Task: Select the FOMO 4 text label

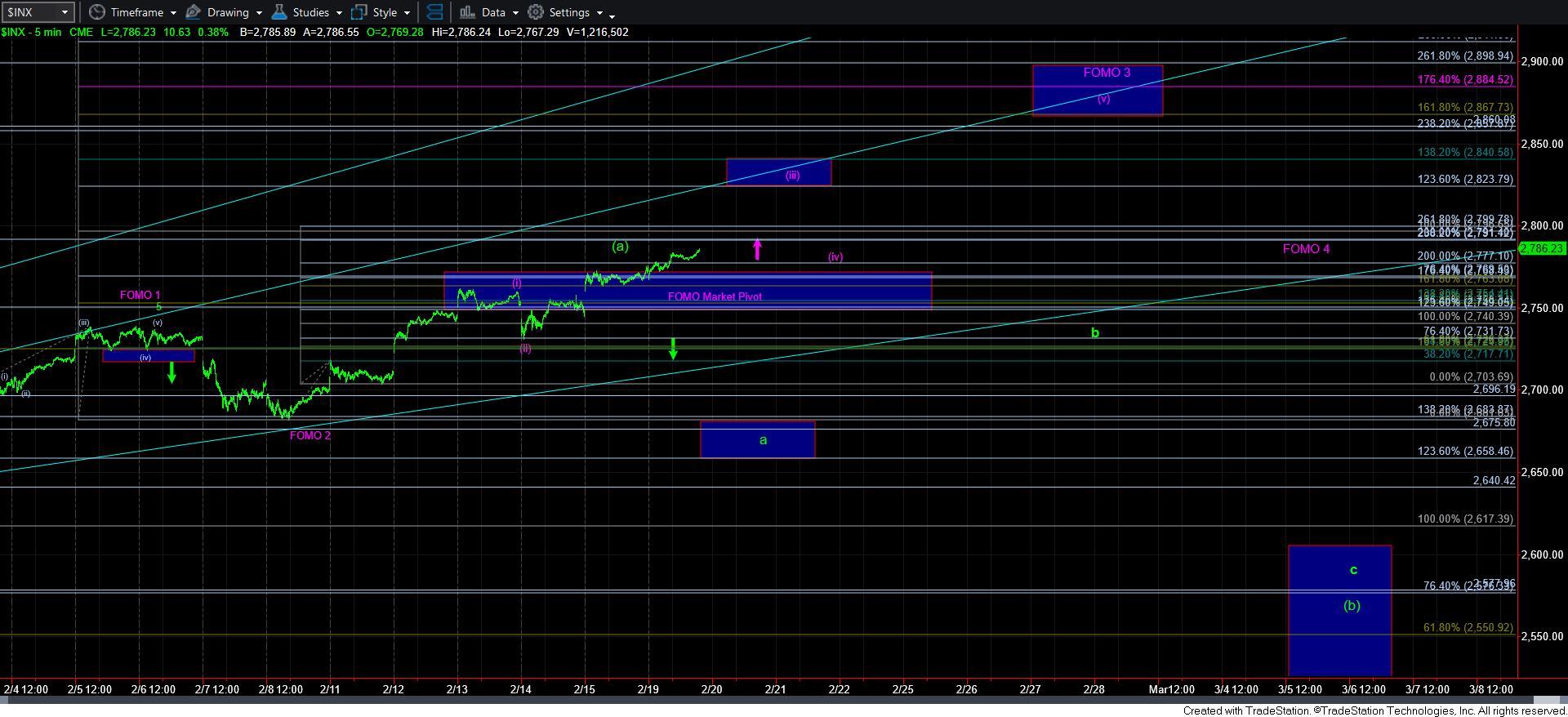Action: [x=1306, y=249]
